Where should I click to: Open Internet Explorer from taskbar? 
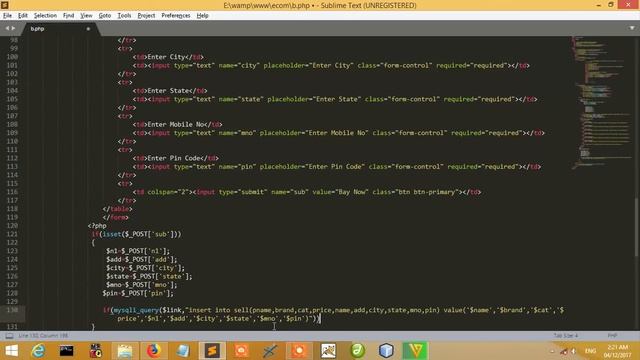tap(38, 351)
